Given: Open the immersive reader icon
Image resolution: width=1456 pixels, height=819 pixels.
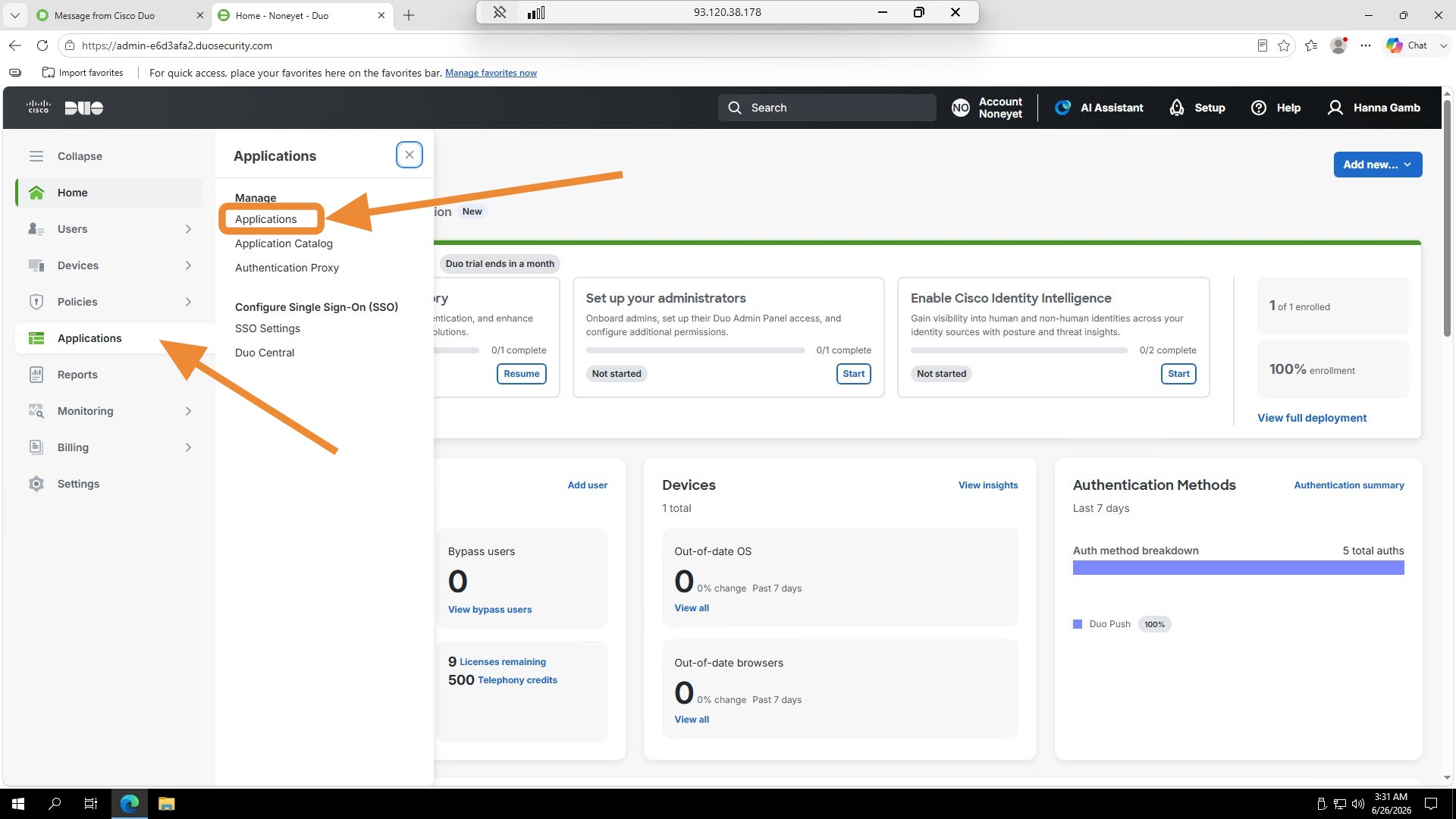Looking at the screenshot, I should 1263,45.
